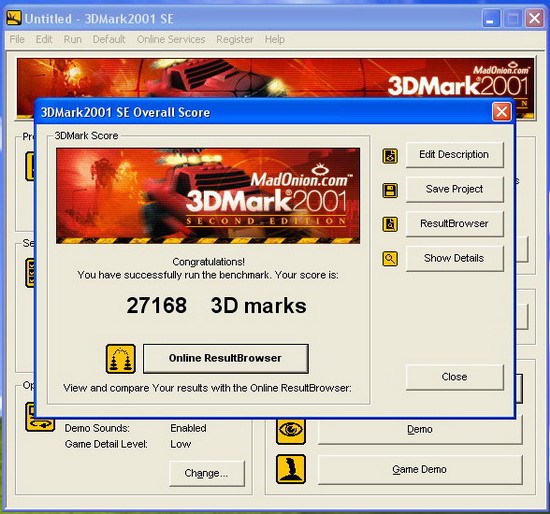
Task: Click the Close button in score dialog
Action: [454, 377]
